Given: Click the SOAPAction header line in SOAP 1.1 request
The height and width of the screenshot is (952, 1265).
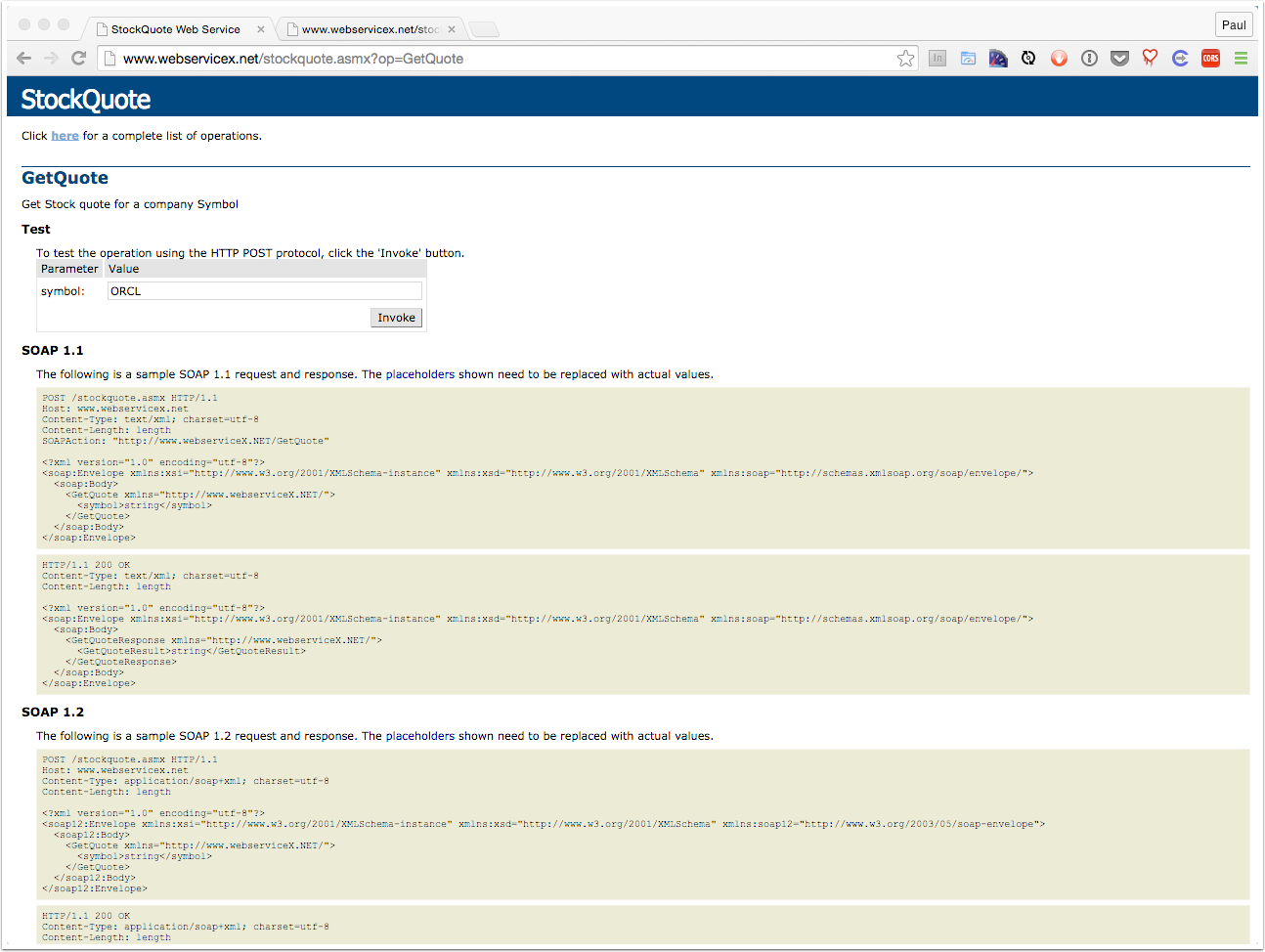Looking at the screenshot, I should coord(186,441).
